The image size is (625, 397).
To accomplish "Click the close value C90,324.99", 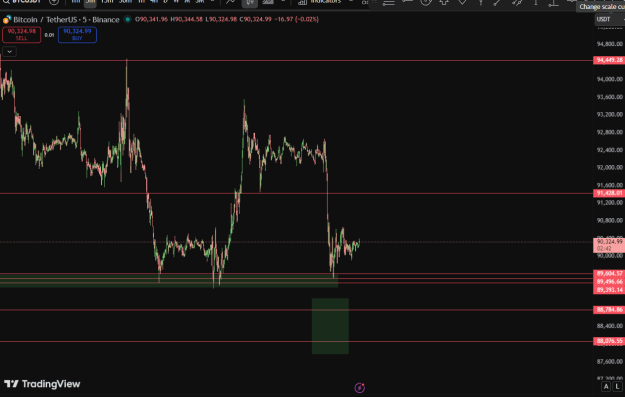I will click(x=256, y=19).
